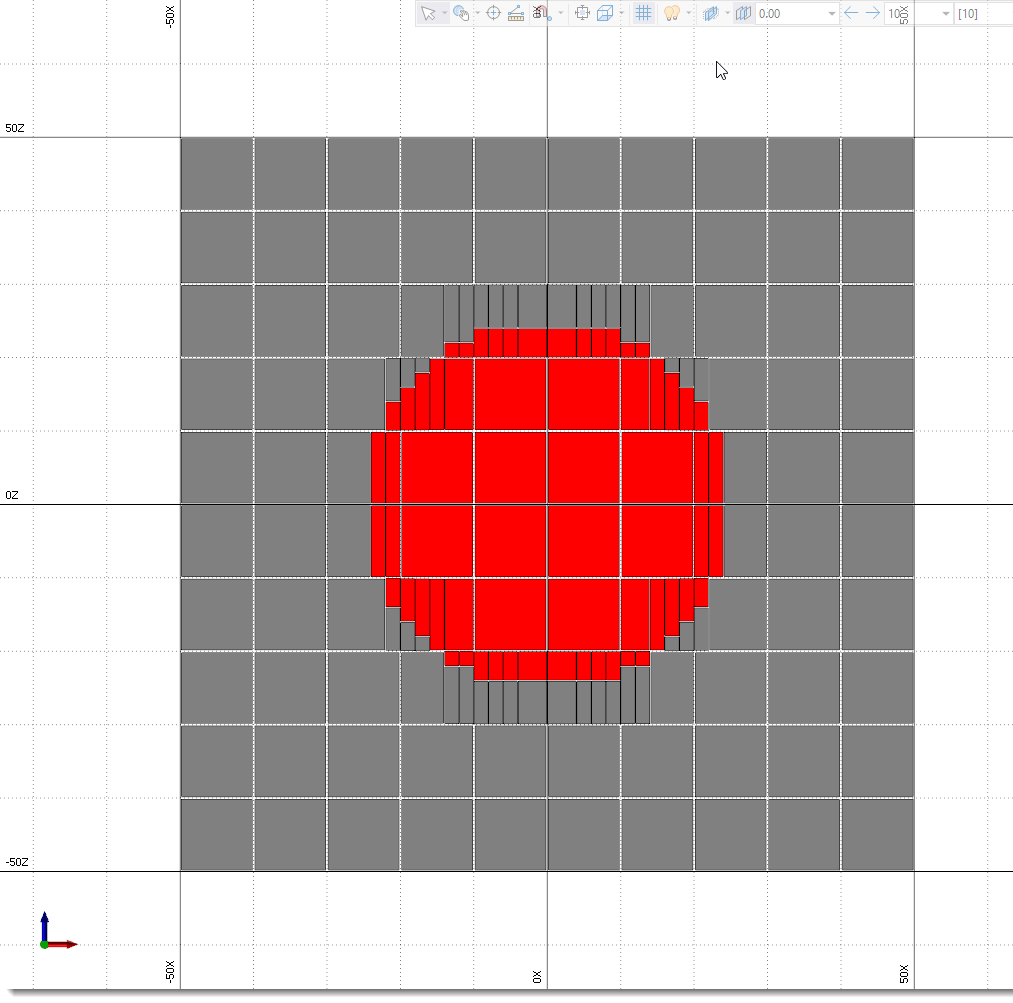Expand the lighting options dropdown arrow
The width and height of the screenshot is (1013, 1003).
click(x=689, y=13)
